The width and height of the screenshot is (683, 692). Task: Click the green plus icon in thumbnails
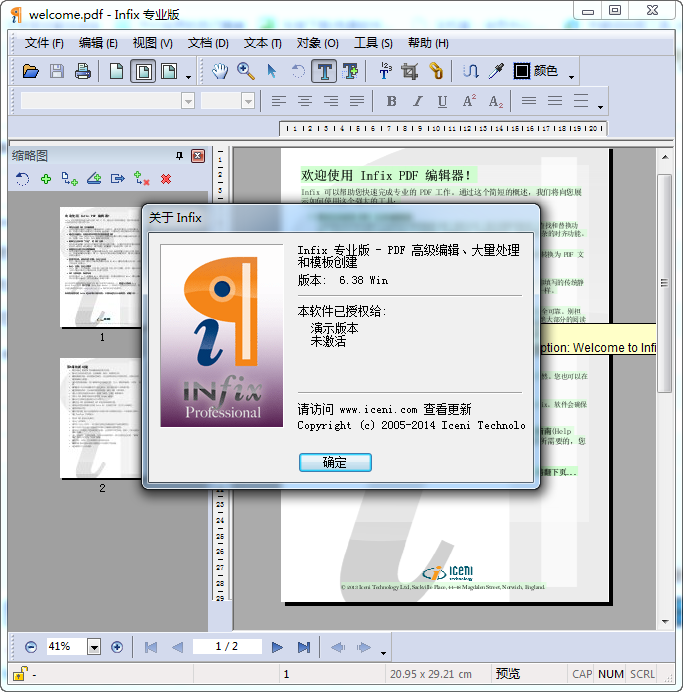tap(46, 179)
